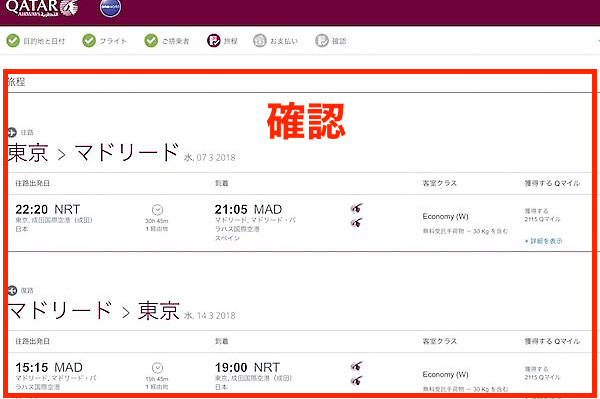Select the 旅程 step label
The width and height of the screenshot is (600, 399).
click(231, 41)
